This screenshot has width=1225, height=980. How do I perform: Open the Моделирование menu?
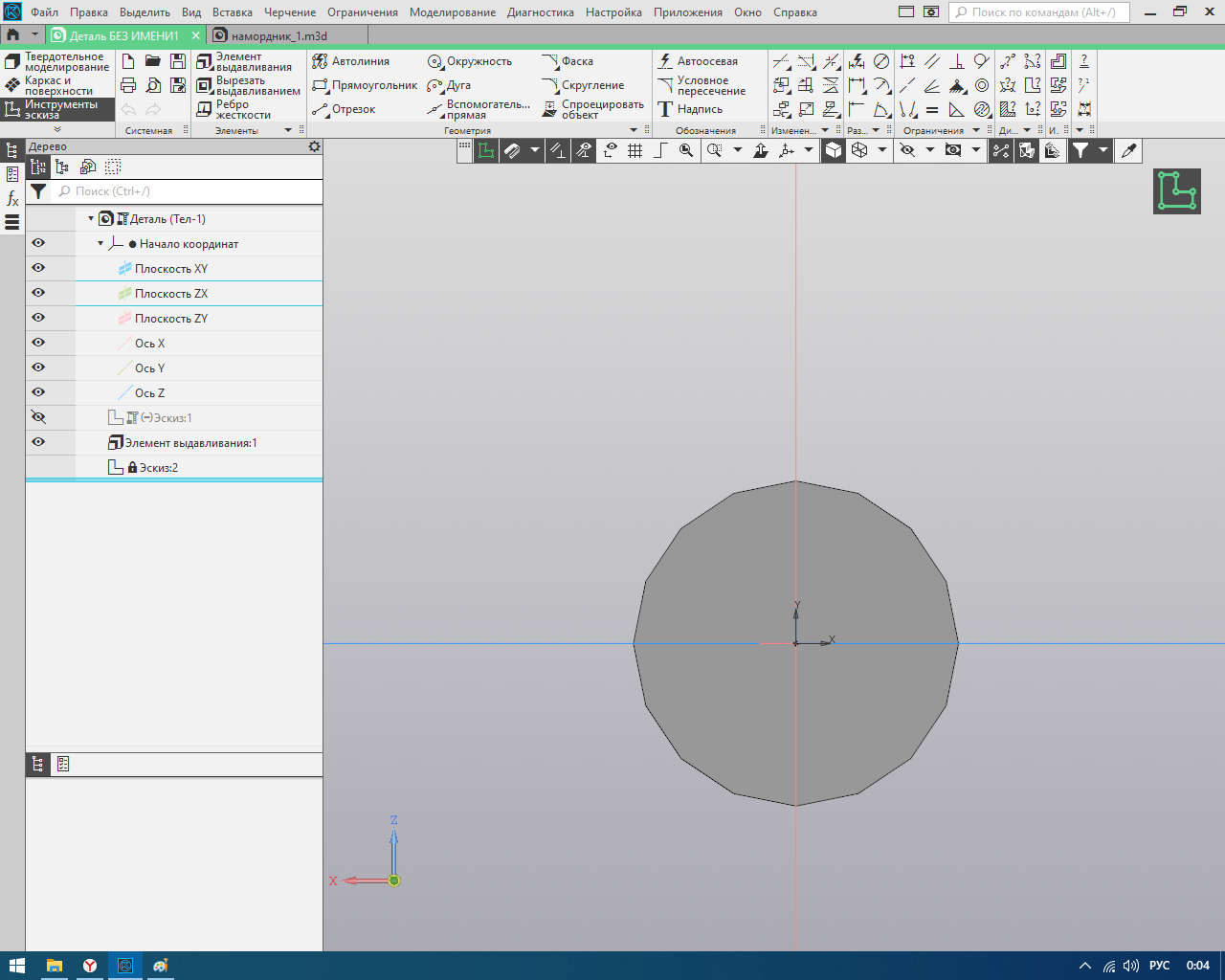[x=453, y=12]
